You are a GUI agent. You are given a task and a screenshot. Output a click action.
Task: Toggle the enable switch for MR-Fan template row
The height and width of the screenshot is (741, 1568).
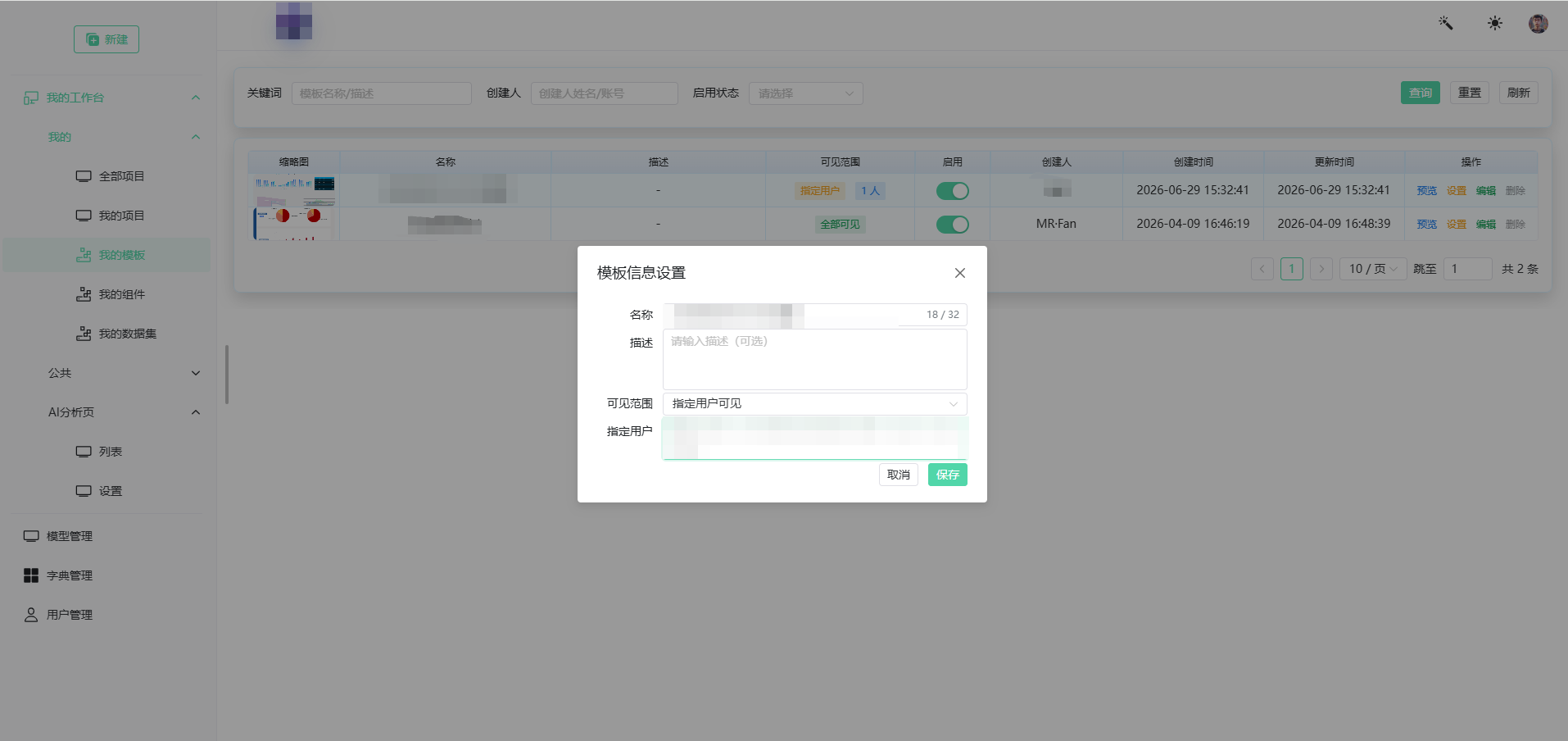click(953, 225)
